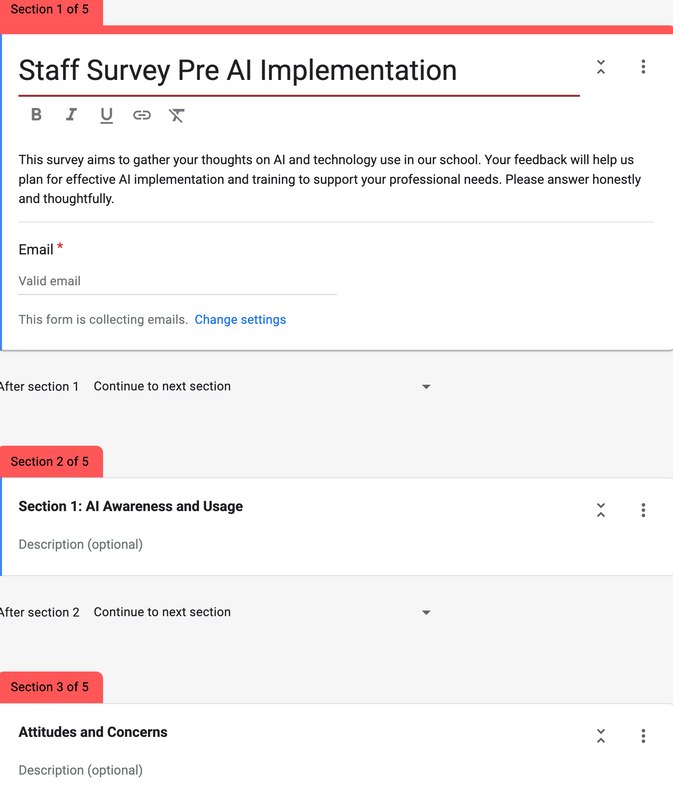Insert a link using the toolbar icon
Viewport: 673px width, 800px height.
[142, 115]
